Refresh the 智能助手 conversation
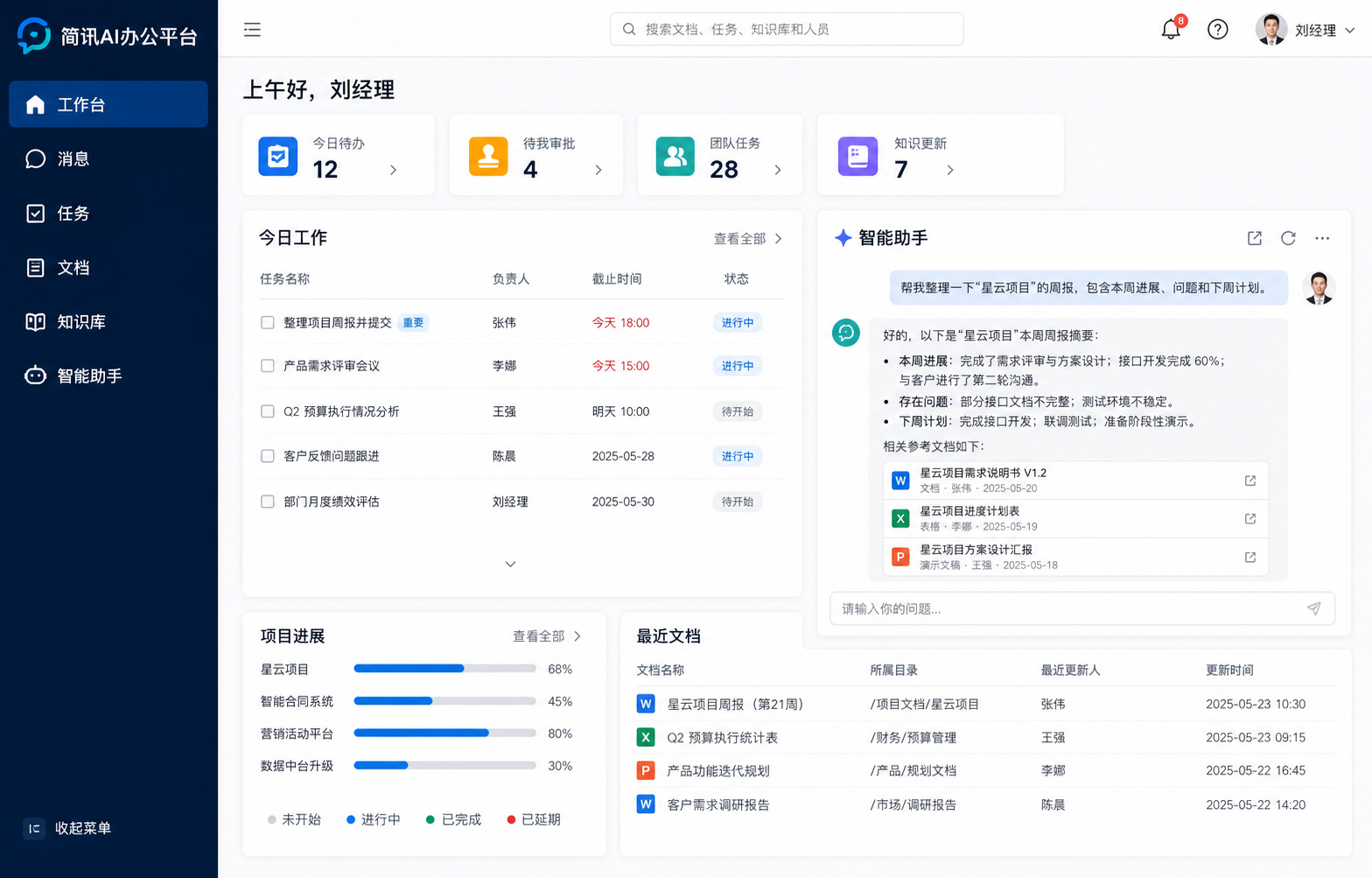The width and height of the screenshot is (1372, 878). 1288,238
